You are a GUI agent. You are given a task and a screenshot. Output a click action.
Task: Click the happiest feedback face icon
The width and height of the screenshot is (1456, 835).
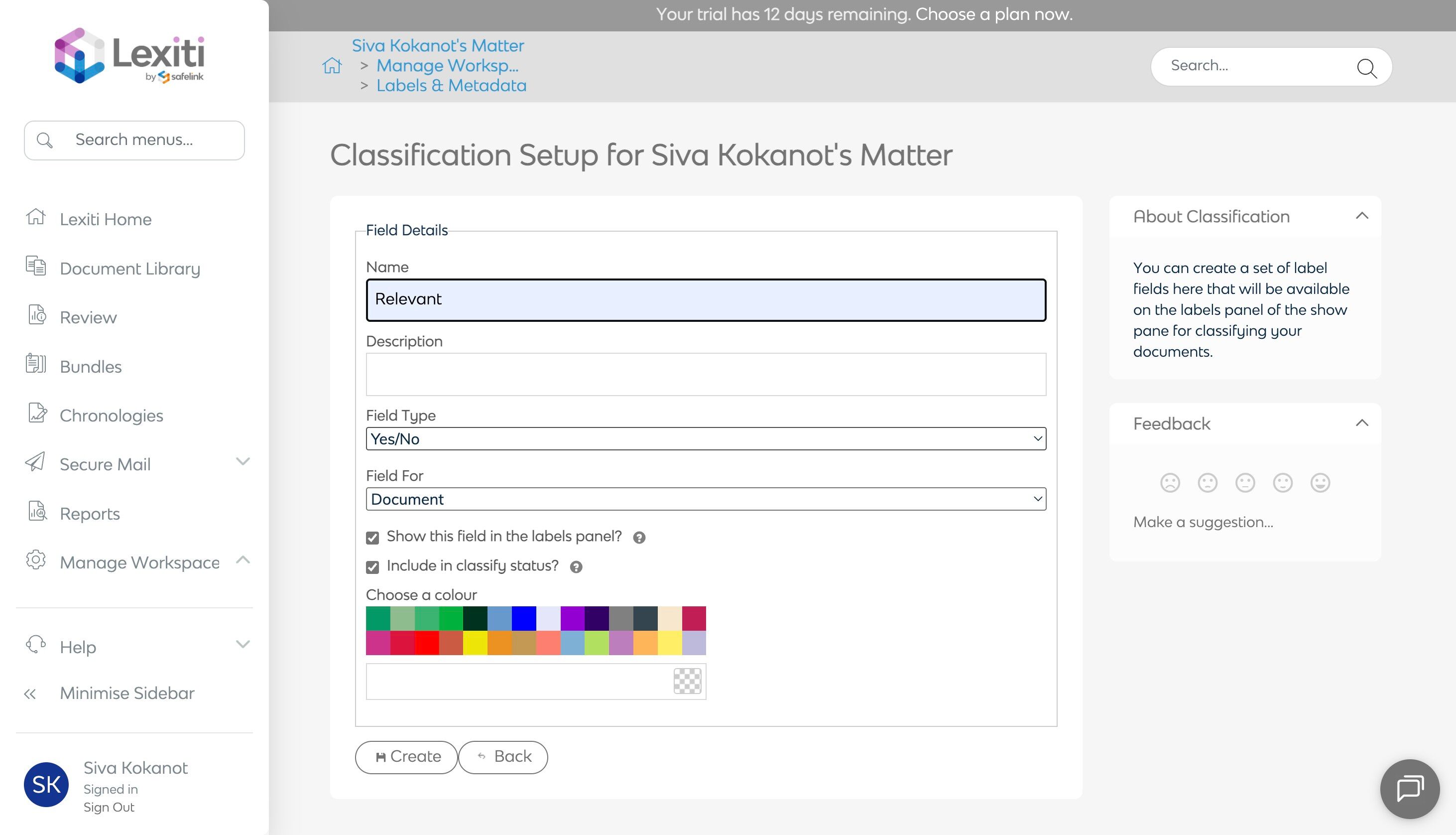pyautogui.click(x=1320, y=483)
